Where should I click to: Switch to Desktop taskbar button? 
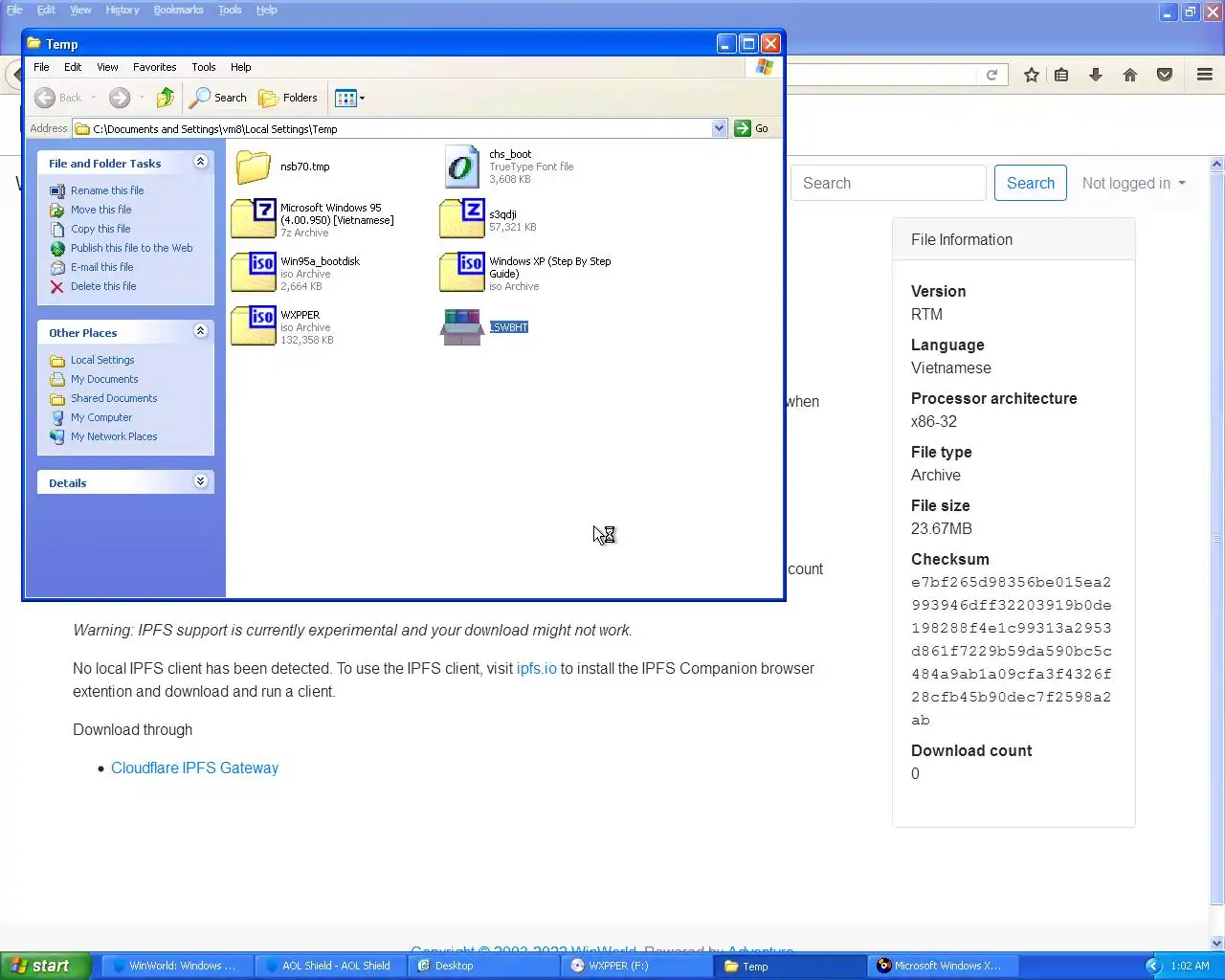pyautogui.click(x=482, y=966)
